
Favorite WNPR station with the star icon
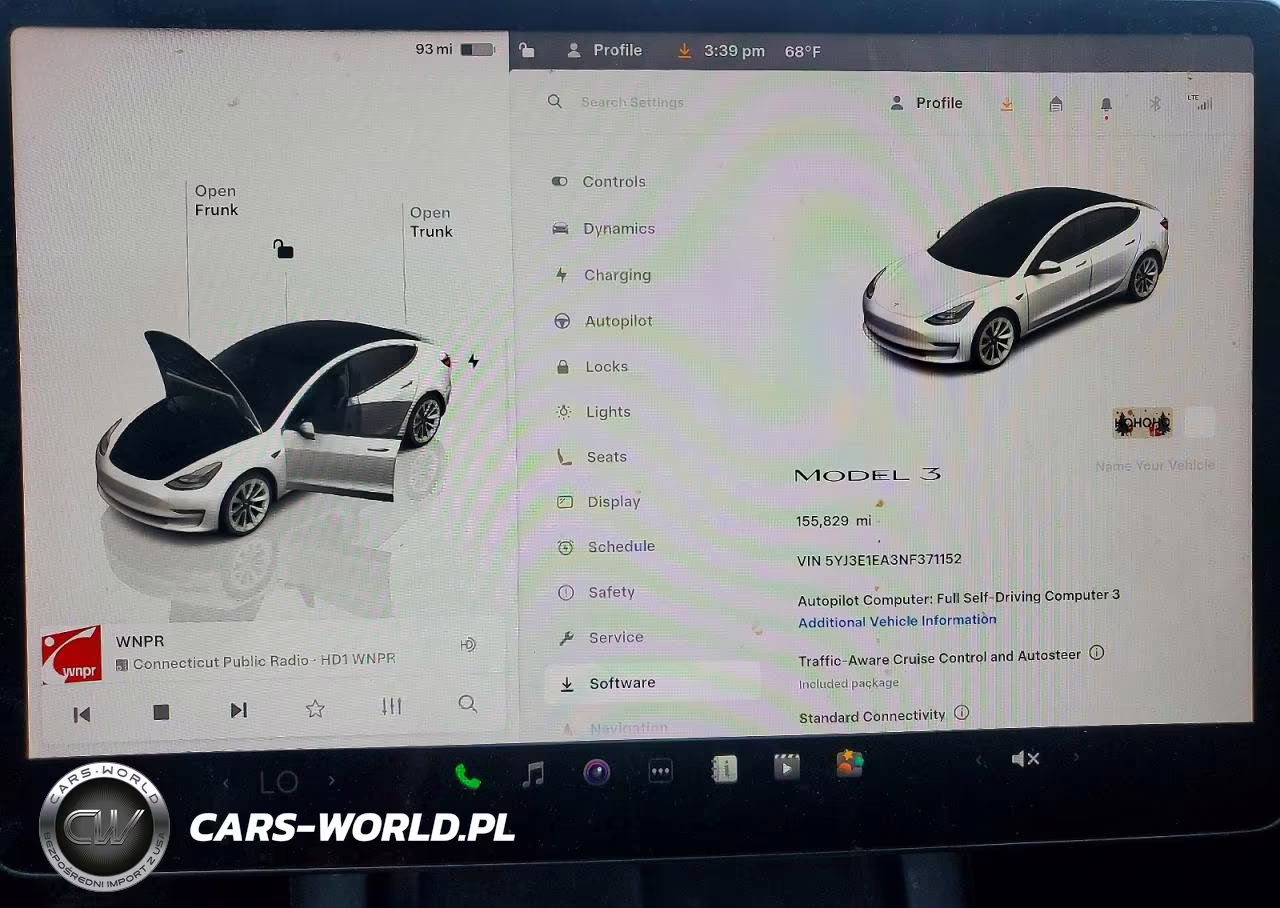315,709
